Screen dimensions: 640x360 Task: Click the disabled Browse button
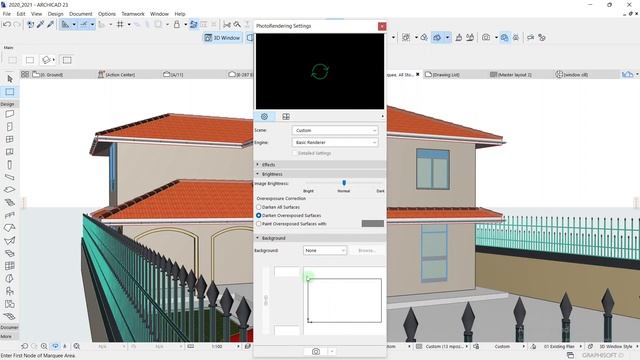click(366, 250)
